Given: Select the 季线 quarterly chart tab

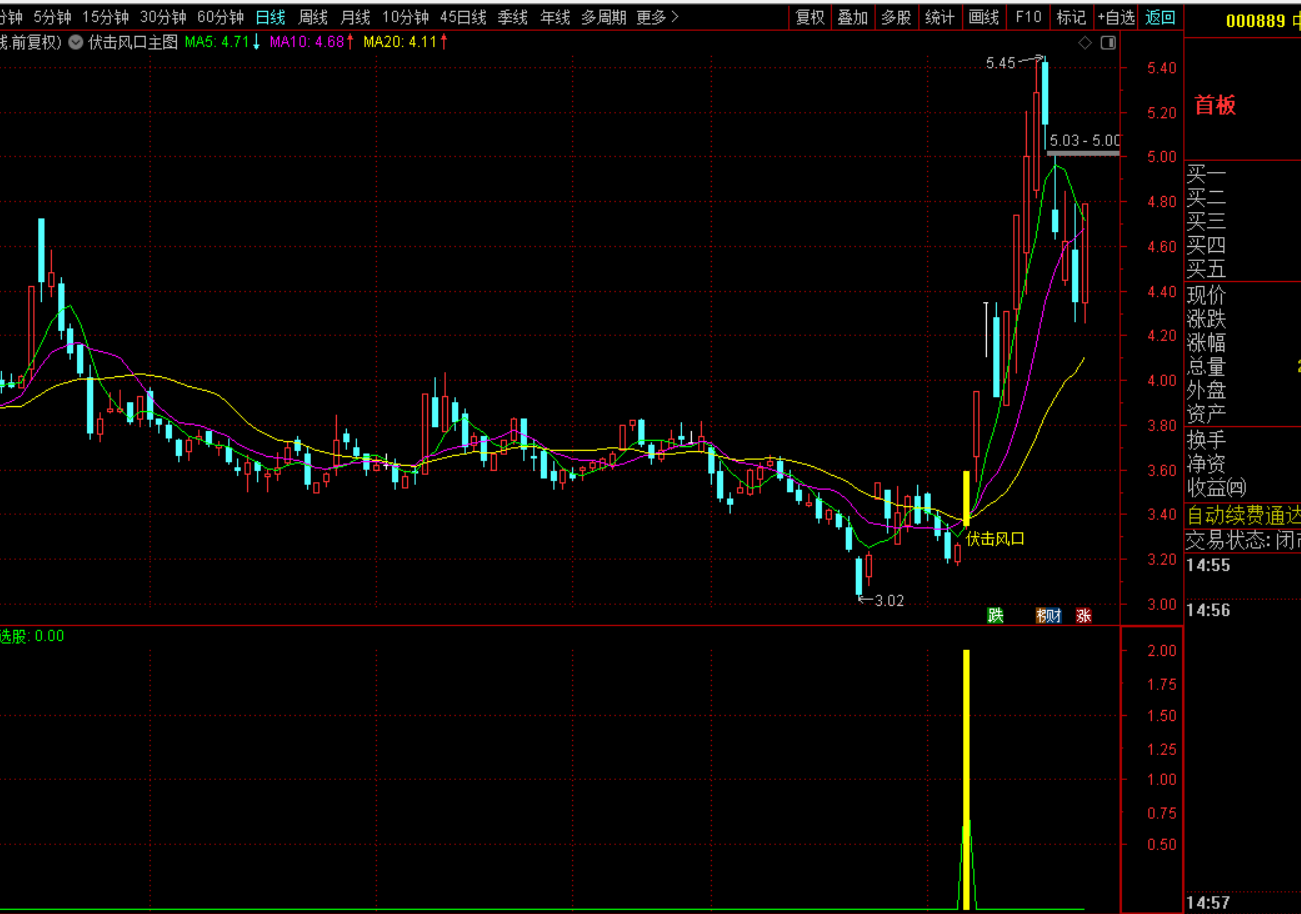Looking at the screenshot, I should 513,17.
